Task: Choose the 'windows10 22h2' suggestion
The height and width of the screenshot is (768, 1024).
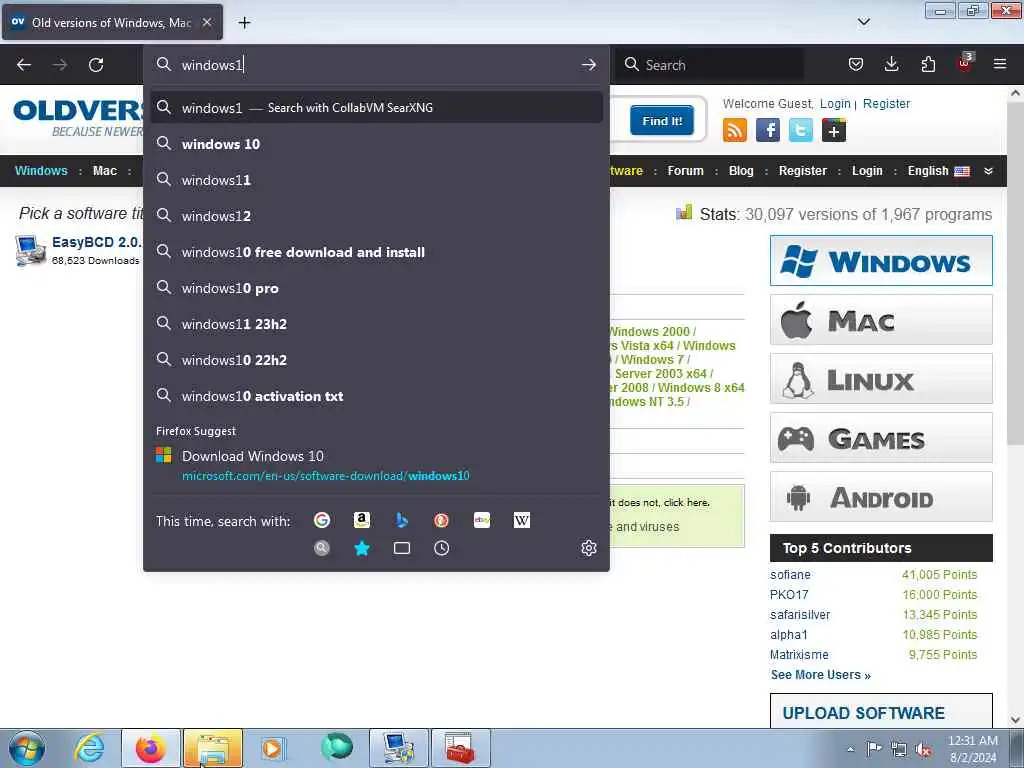Action: pyautogui.click(x=376, y=360)
